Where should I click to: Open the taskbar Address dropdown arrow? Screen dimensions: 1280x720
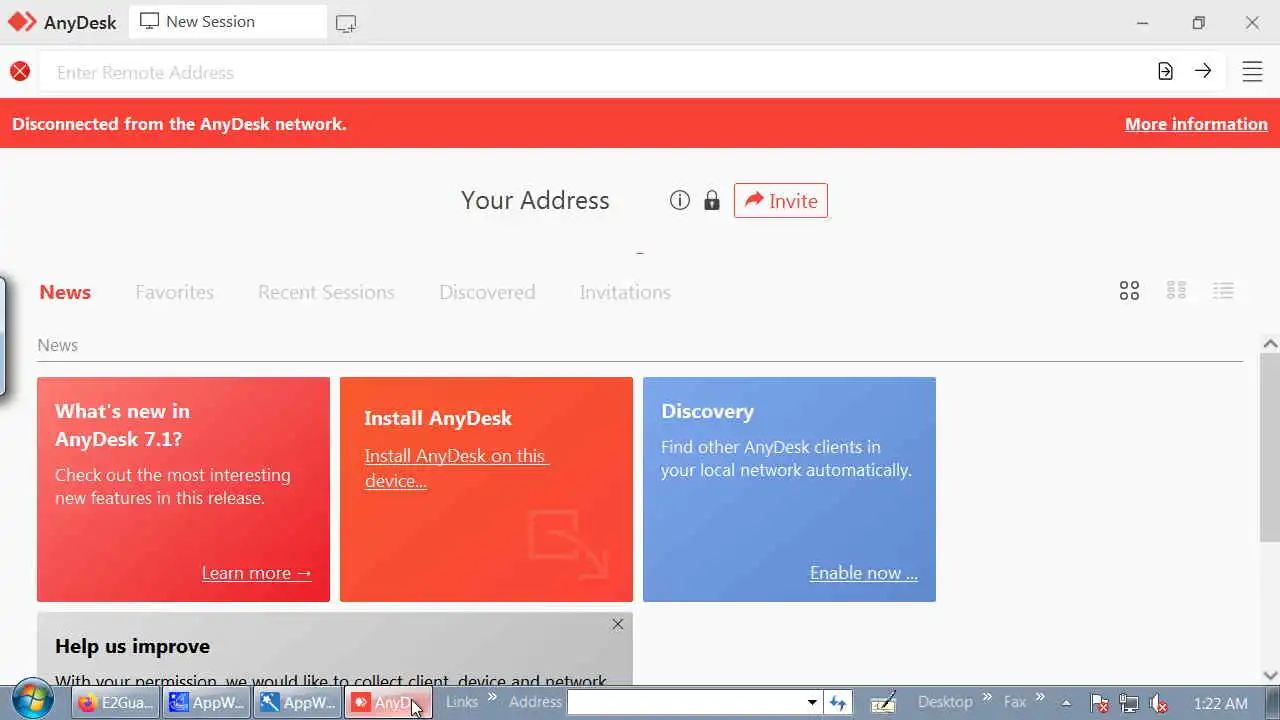click(x=812, y=703)
